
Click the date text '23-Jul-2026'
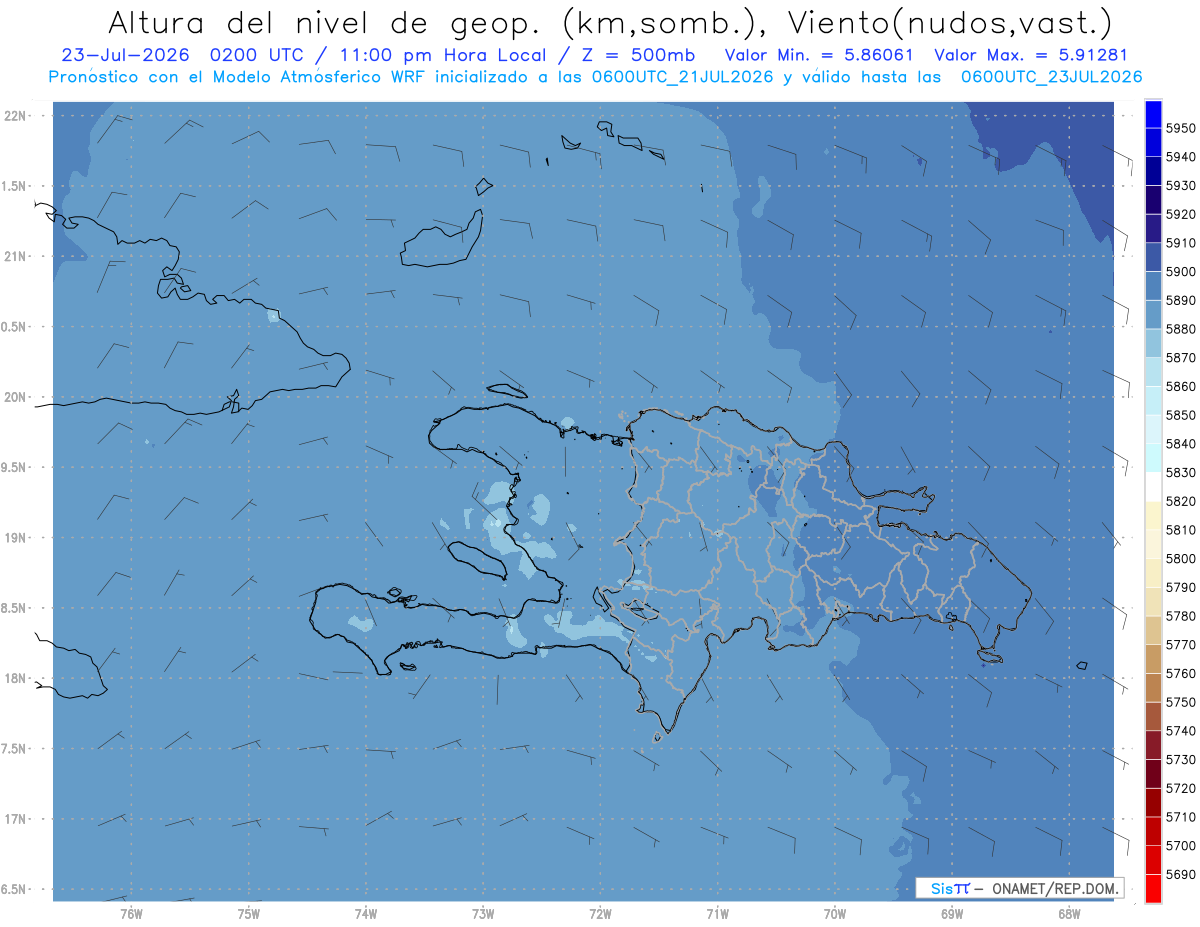pyautogui.click(x=125, y=55)
